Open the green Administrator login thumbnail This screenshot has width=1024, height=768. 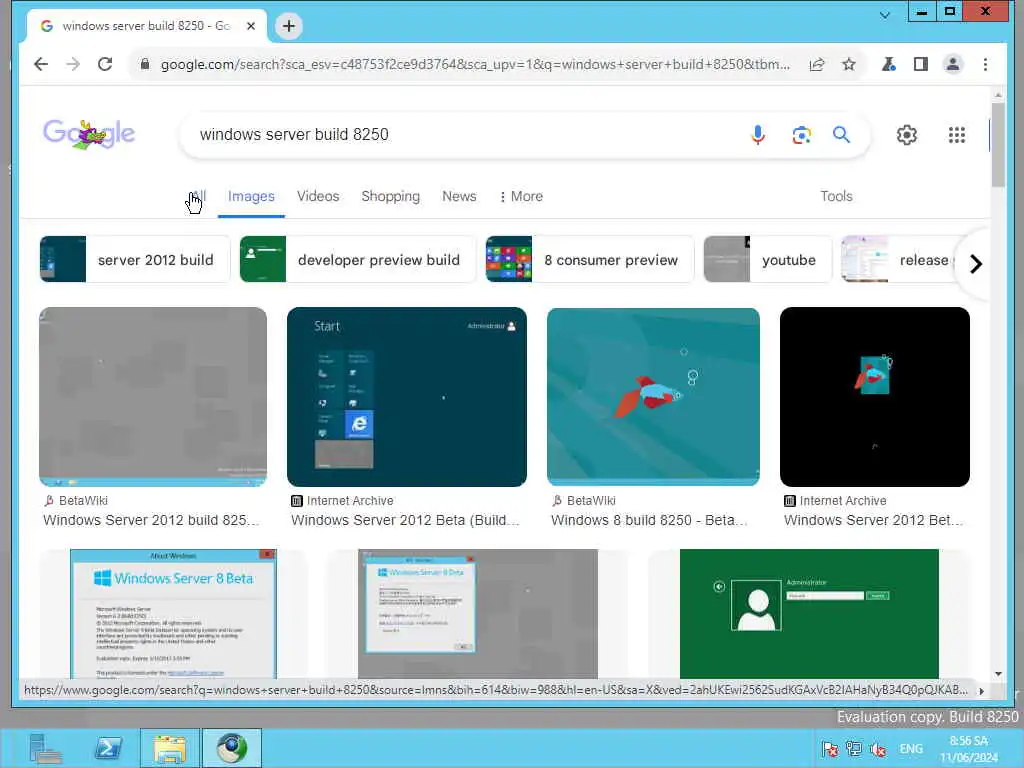(809, 613)
